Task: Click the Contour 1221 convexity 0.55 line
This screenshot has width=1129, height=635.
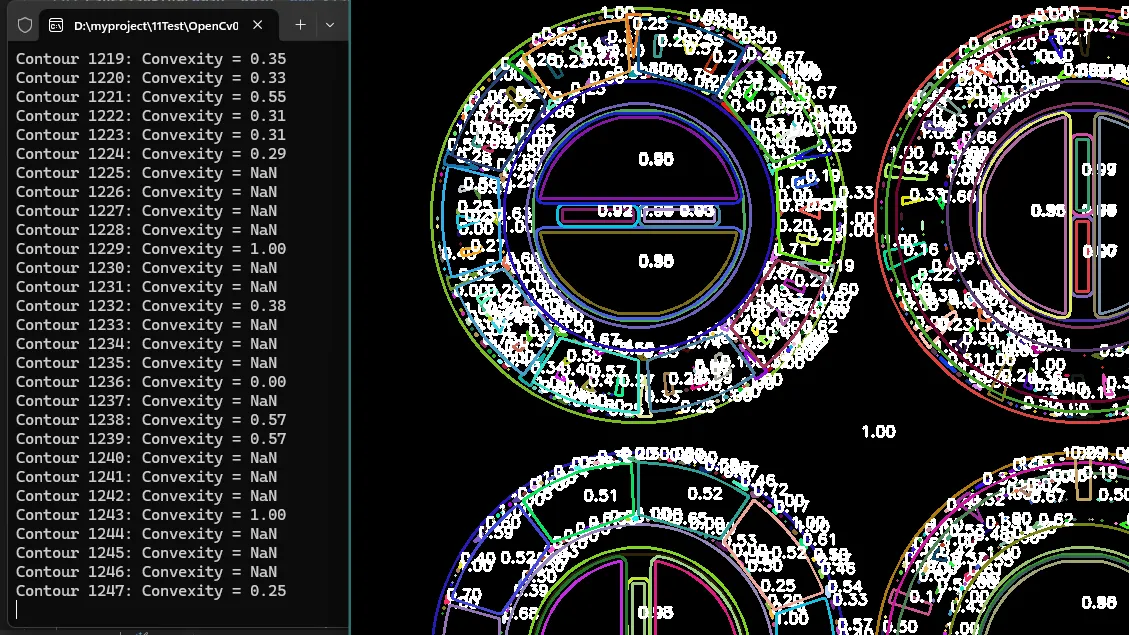Action: pyautogui.click(x=151, y=97)
